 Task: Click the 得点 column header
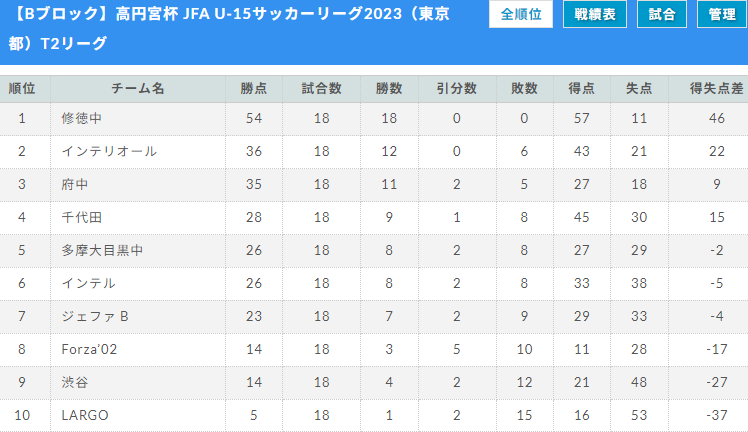(x=582, y=89)
